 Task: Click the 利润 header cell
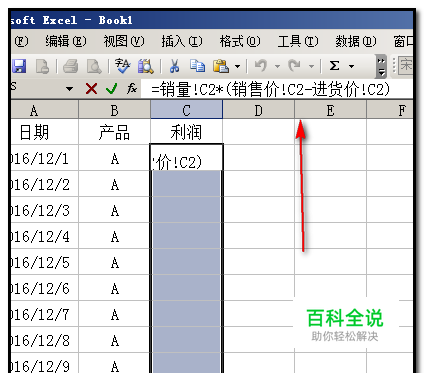pyautogui.click(x=186, y=132)
